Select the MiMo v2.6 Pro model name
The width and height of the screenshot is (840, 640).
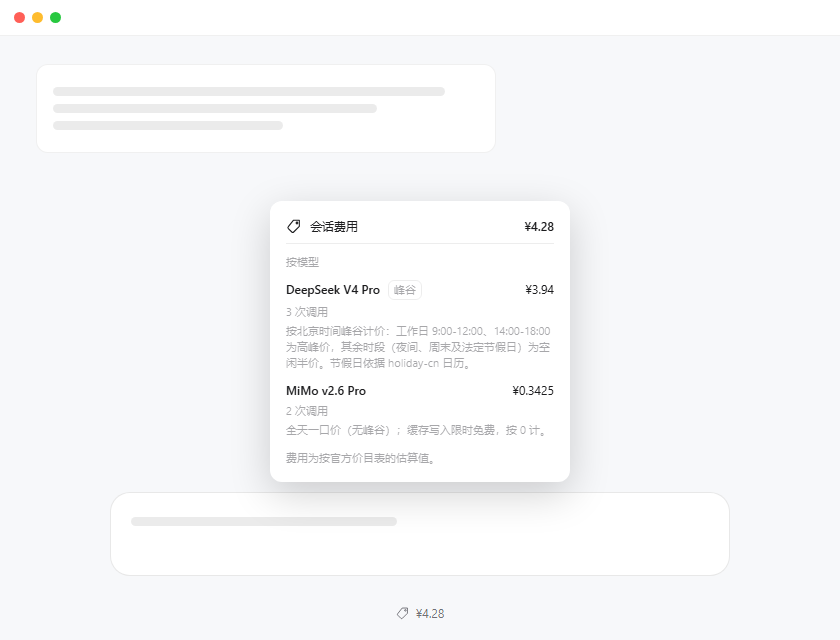click(x=326, y=390)
